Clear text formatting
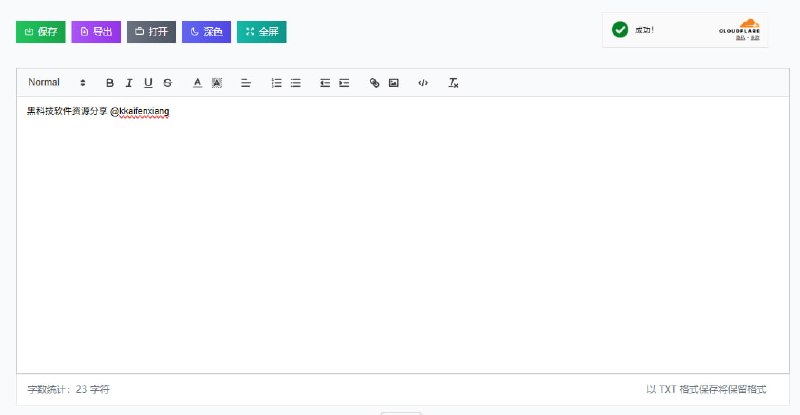Viewport: 800px width, 415px height. pos(453,83)
